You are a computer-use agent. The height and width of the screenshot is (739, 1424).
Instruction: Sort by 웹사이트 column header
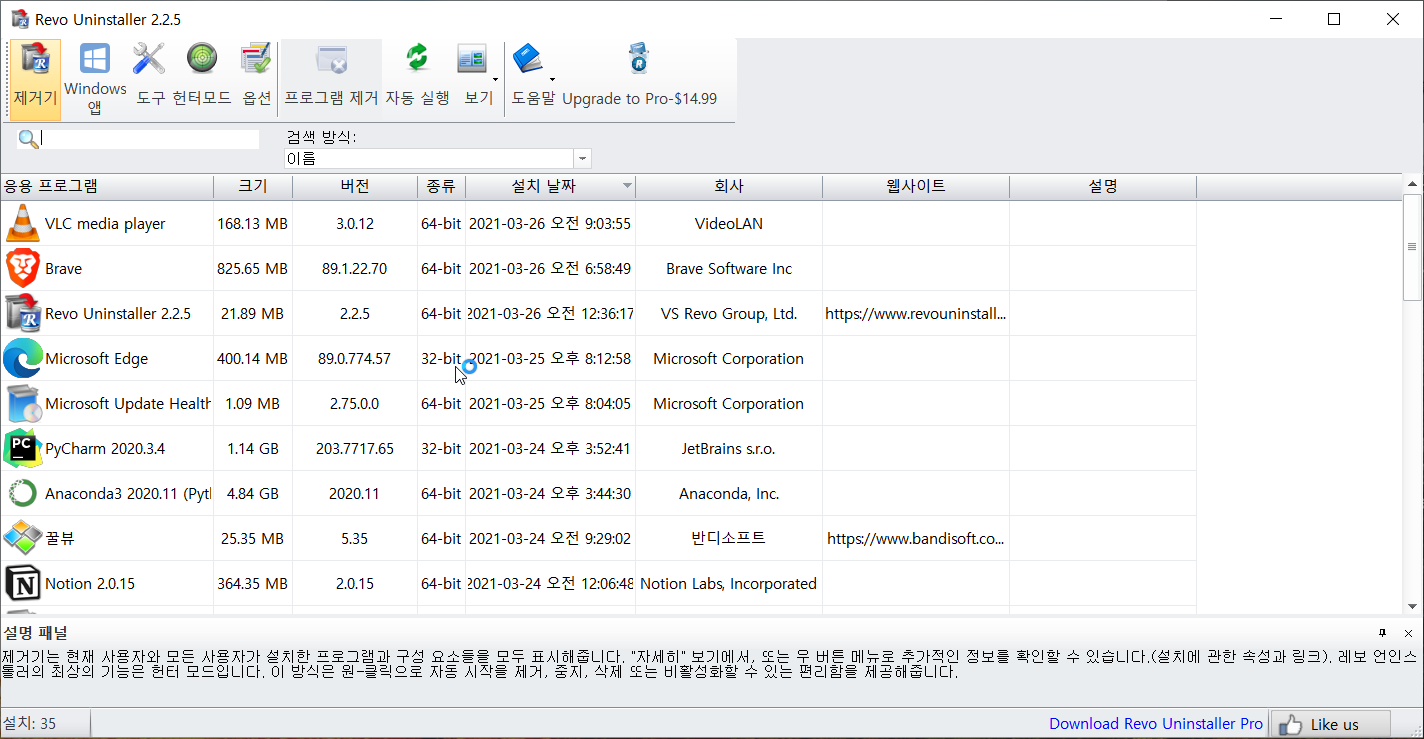coord(916,186)
